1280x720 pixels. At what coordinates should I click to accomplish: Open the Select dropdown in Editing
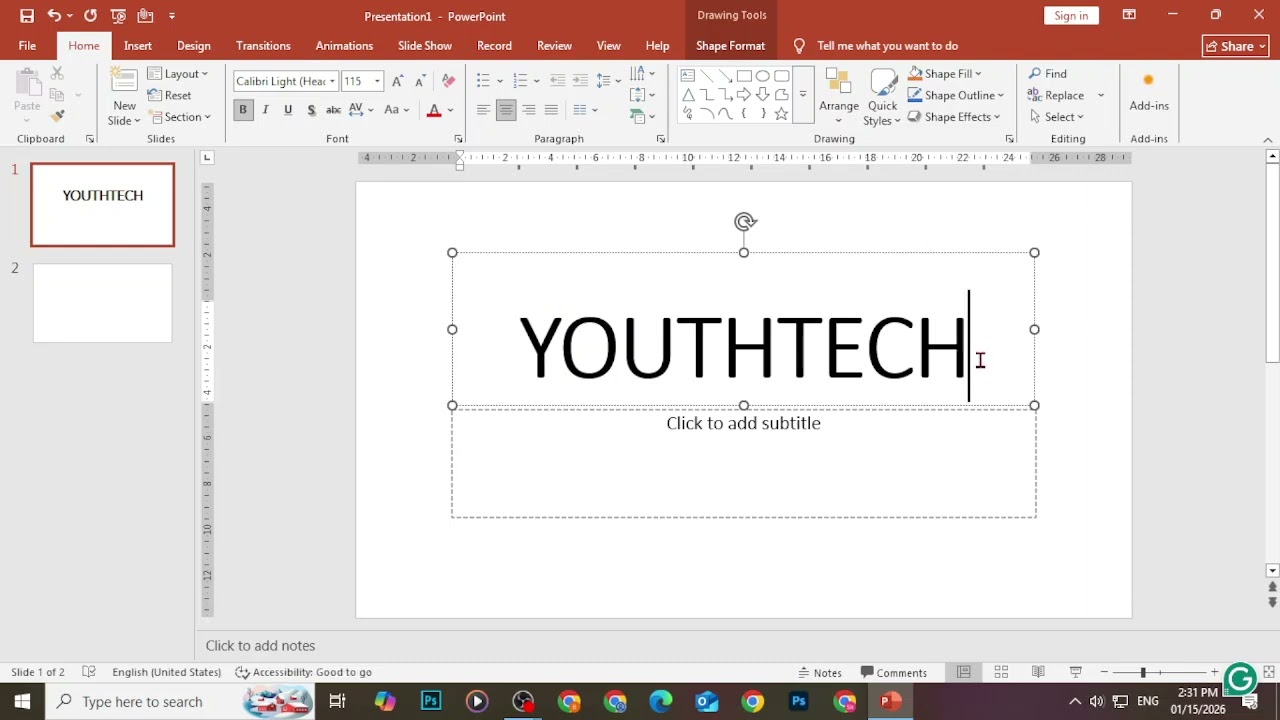click(x=1056, y=117)
